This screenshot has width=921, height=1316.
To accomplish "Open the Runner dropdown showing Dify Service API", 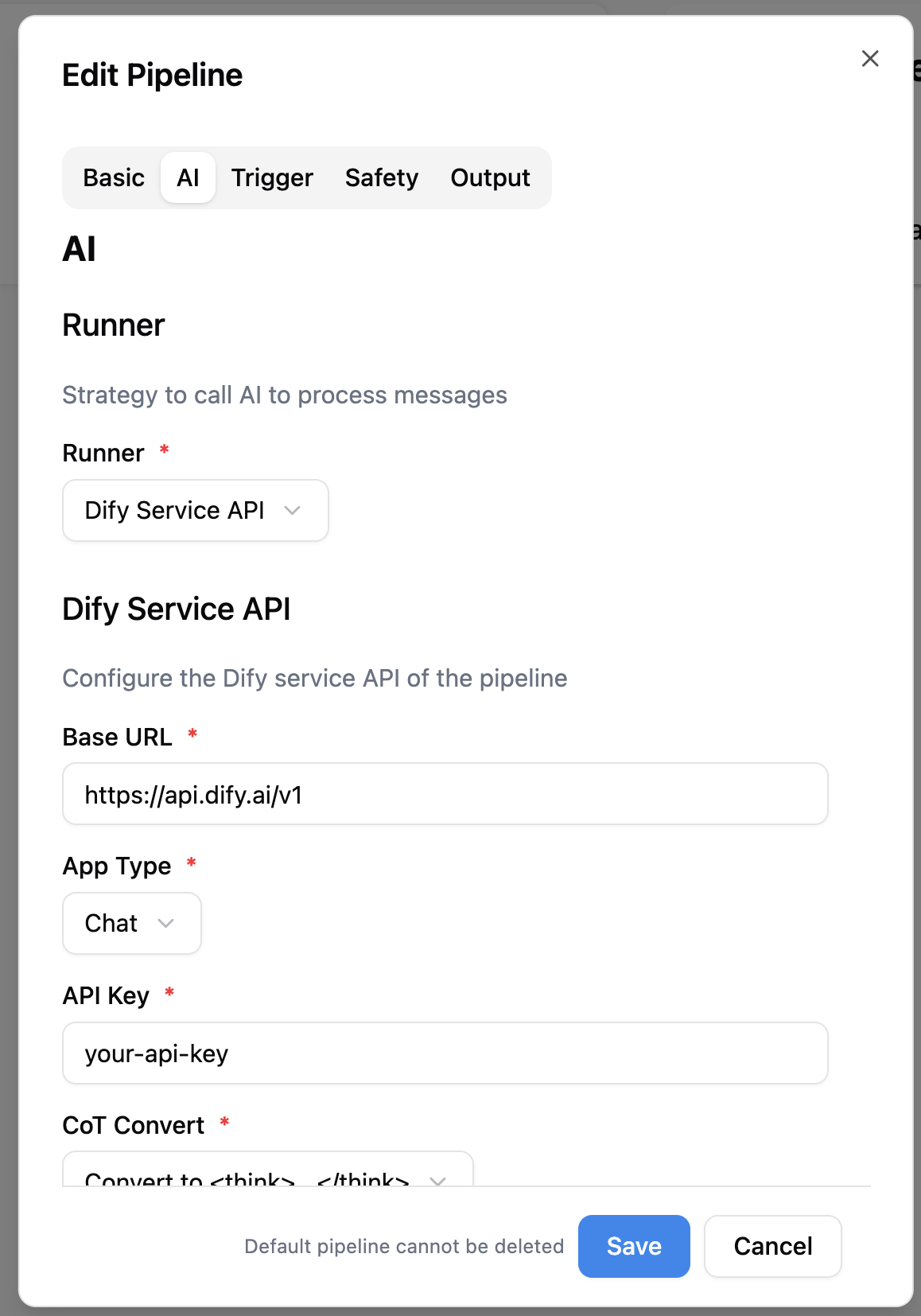I will (196, 510).
